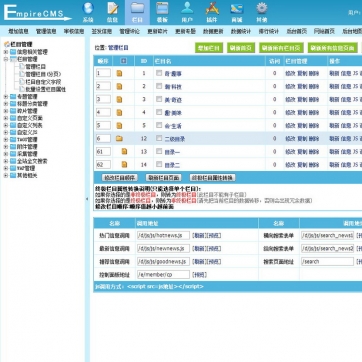The image size is (362, 362).
Task: Tick the checkbox beside 二级目录
Action: [159, 138]
